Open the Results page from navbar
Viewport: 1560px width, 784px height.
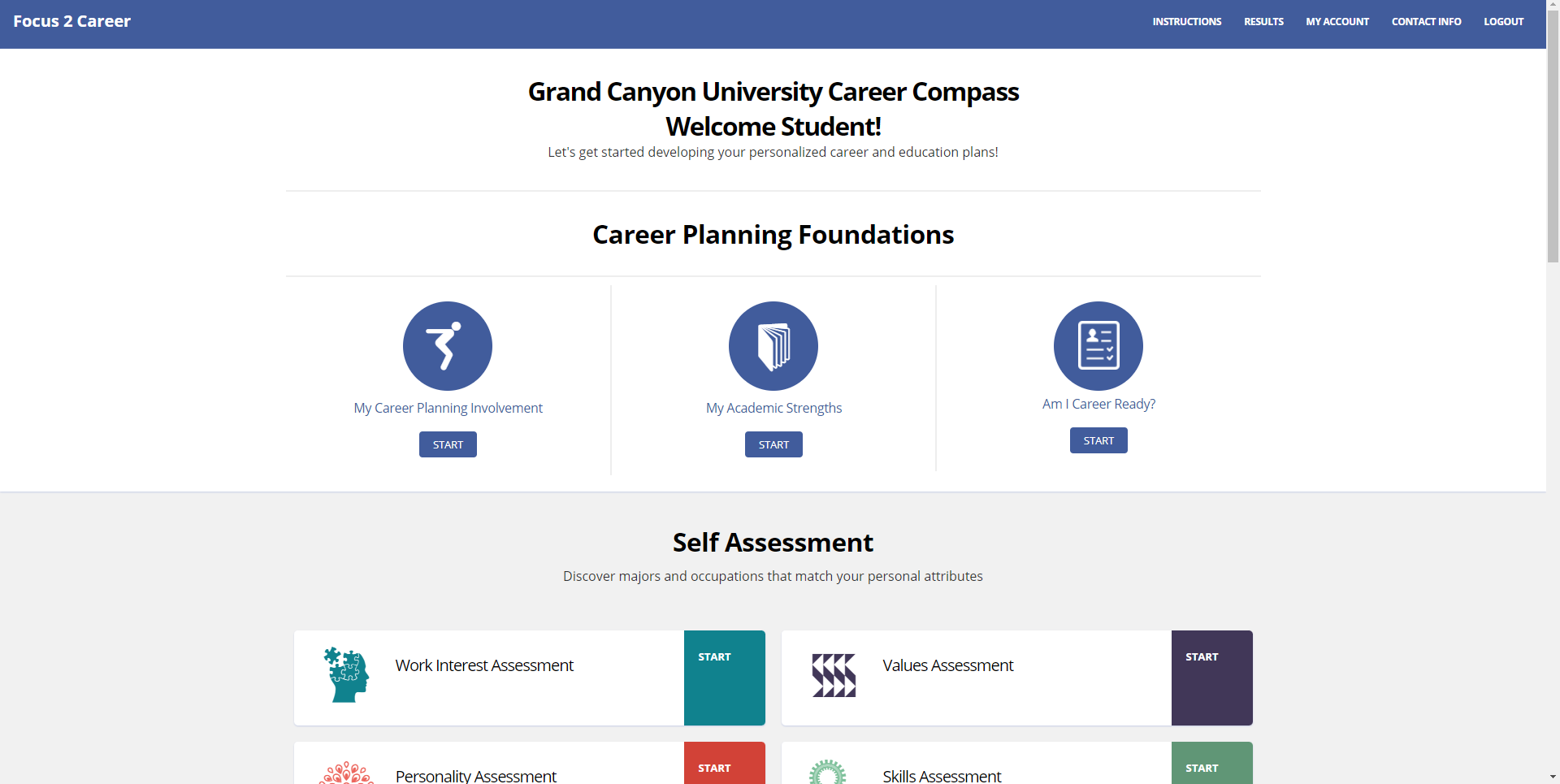(x=1263, y=22)
